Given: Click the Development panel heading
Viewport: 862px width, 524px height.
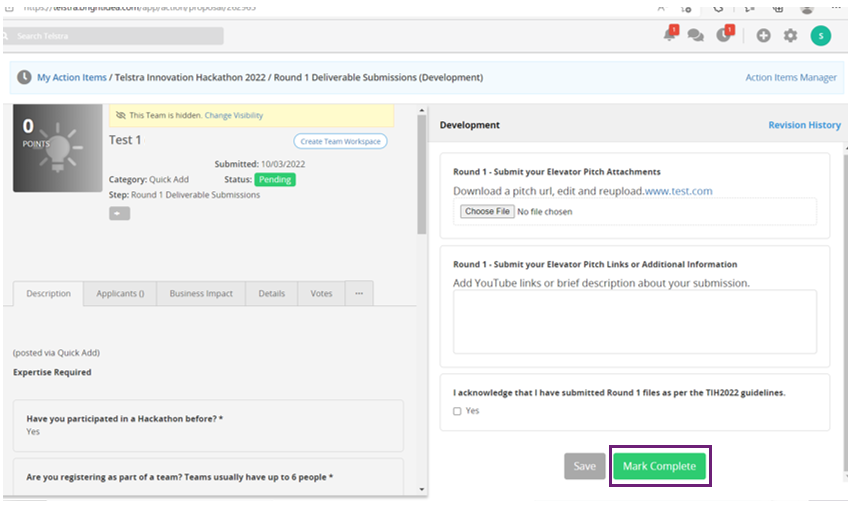Looking at the screenshot, I should click(469, 125).
